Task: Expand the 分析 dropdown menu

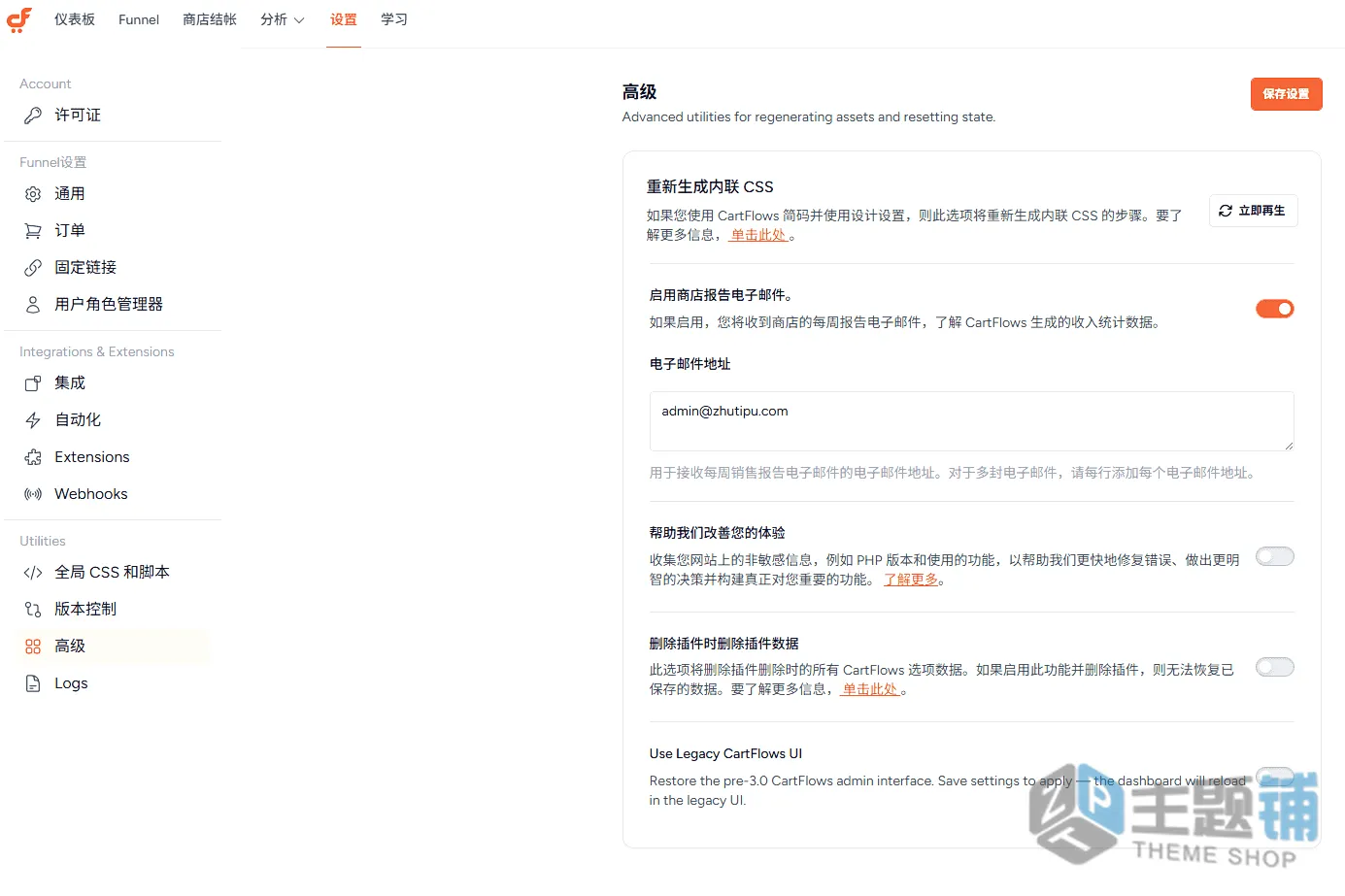Action: pyautogui.click(x=283, y=19)
